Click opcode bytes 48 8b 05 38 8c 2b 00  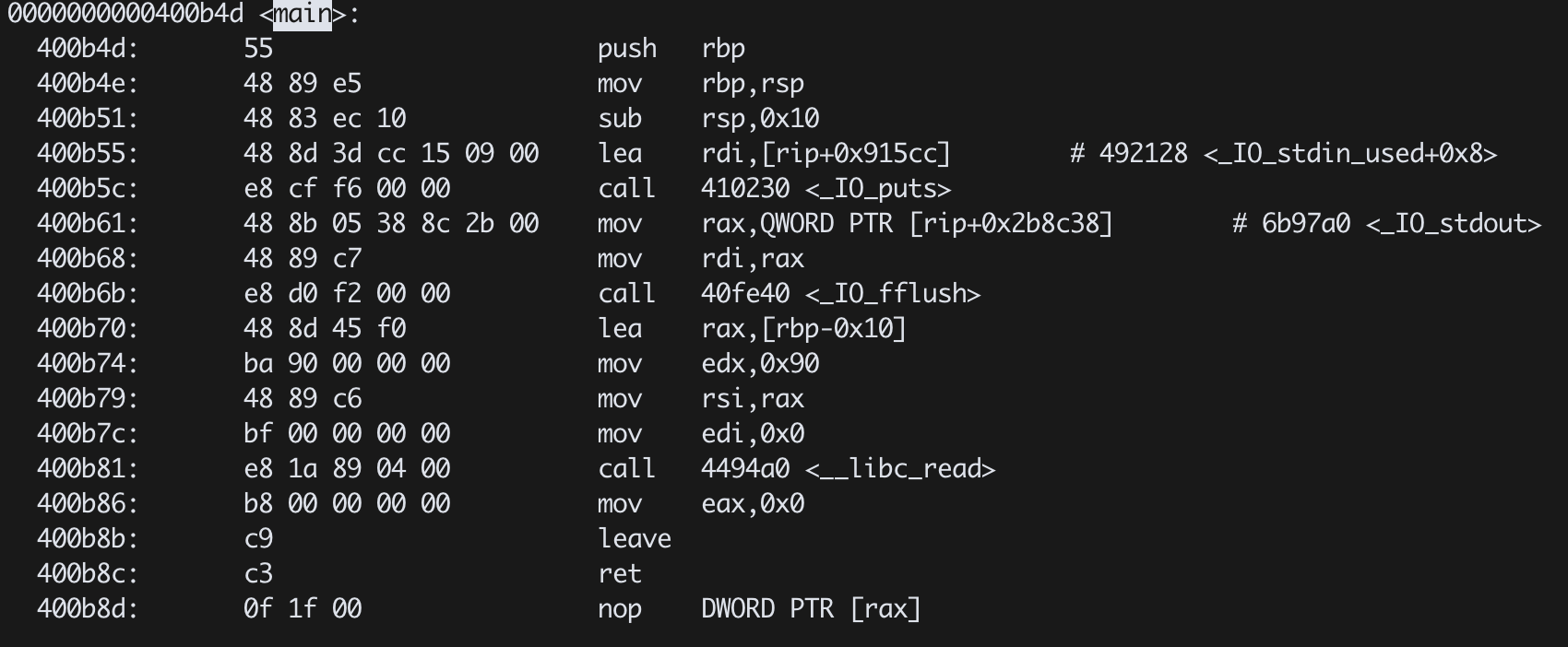(x=391, y=224)
